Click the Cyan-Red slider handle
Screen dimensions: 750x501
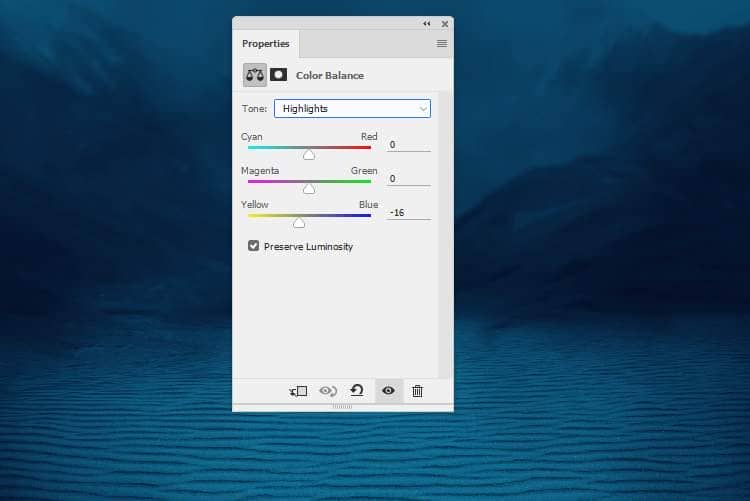(309, 154)
